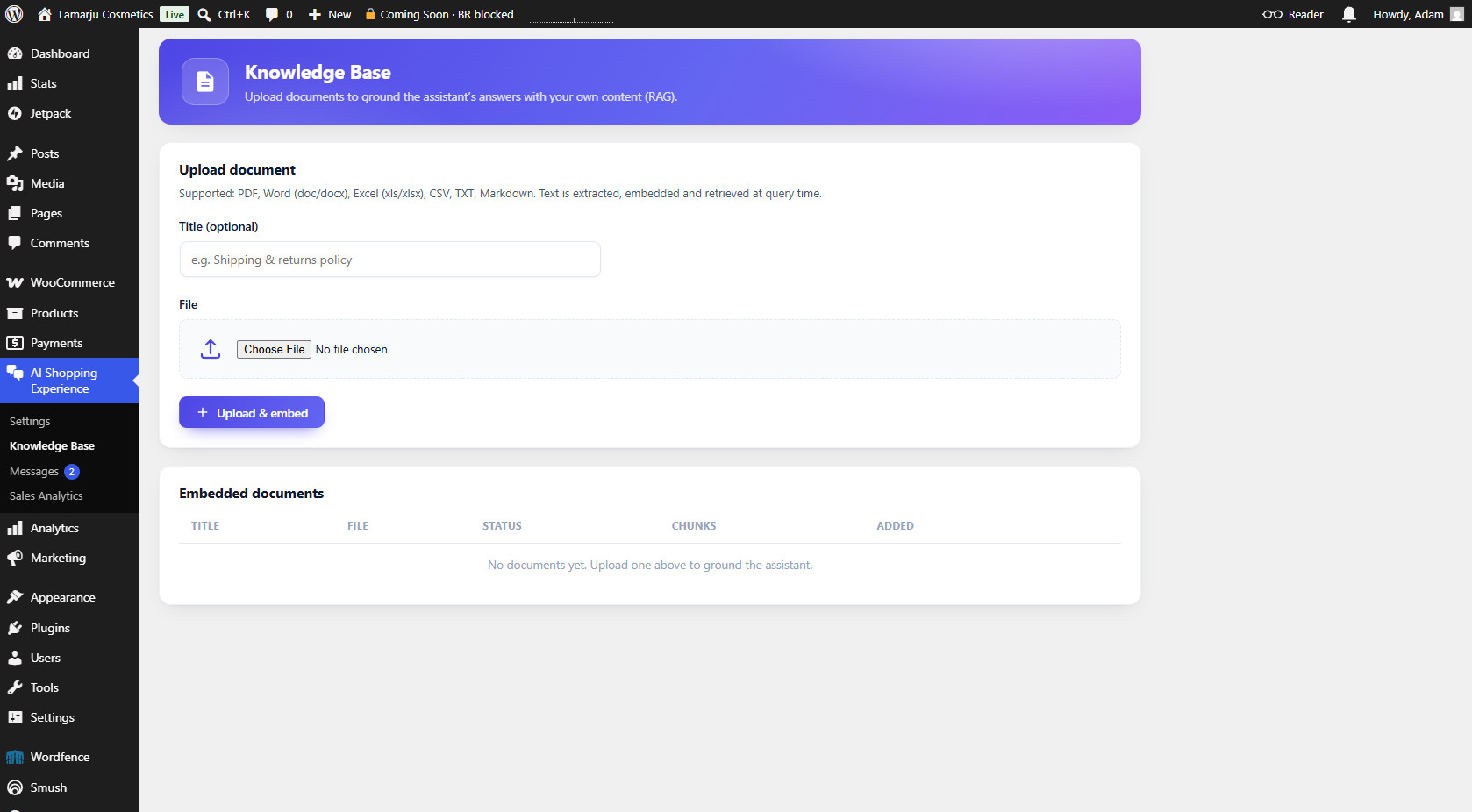Open the Appearance brush icon

coord(15,597)
